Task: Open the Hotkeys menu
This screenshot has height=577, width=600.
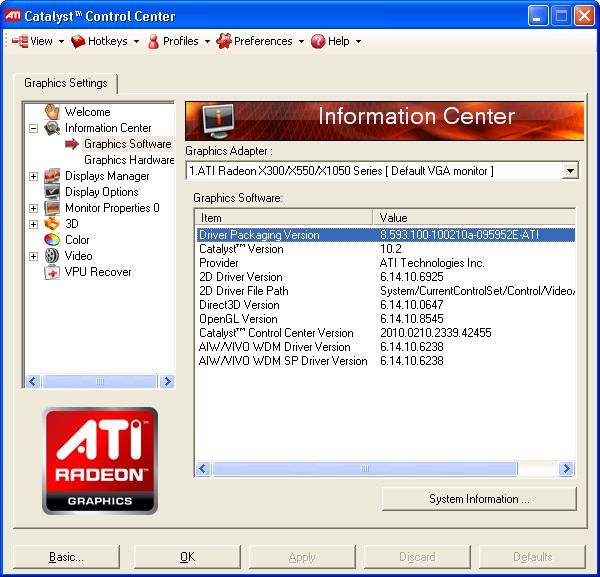Action: pos(108,41)
